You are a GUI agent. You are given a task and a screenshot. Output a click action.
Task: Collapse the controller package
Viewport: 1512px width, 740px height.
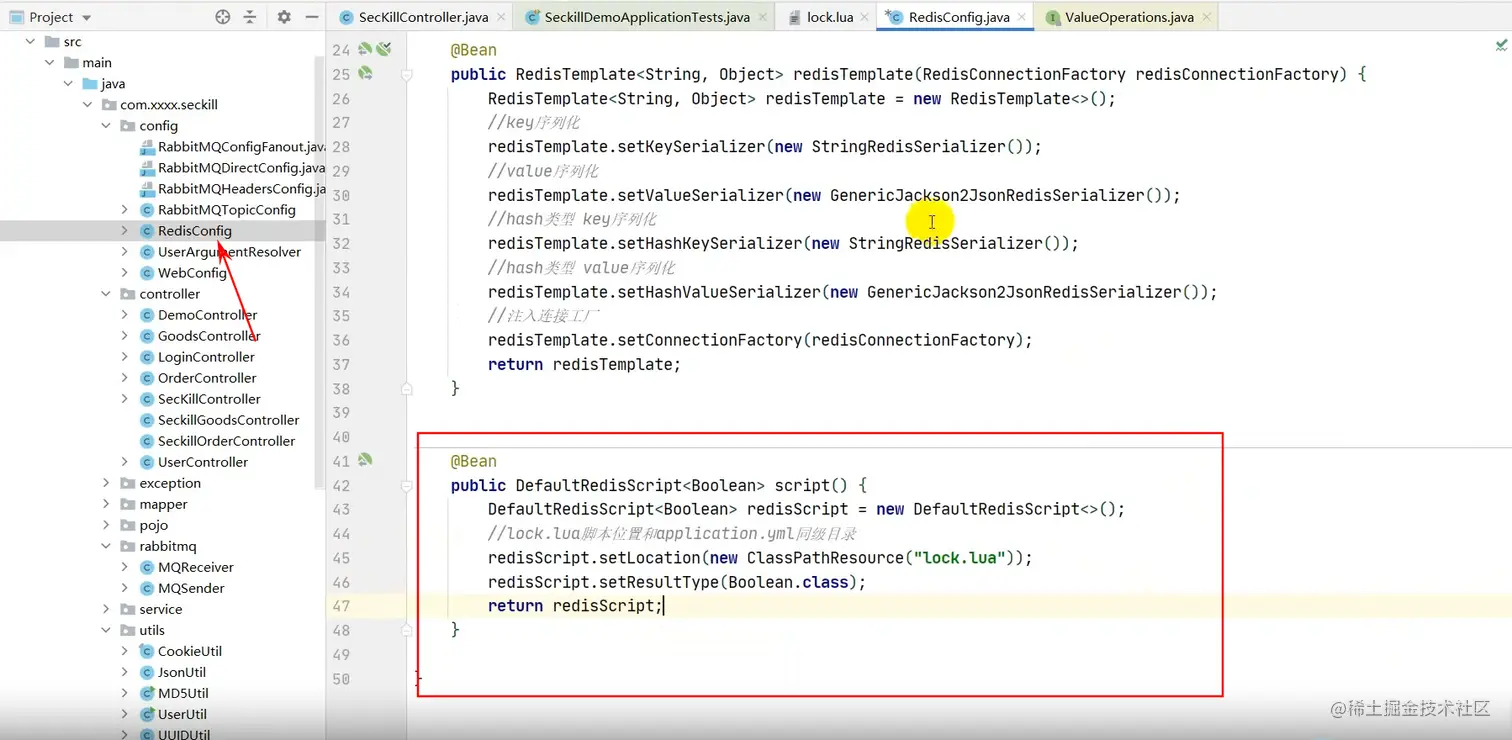tap(106, 294)
